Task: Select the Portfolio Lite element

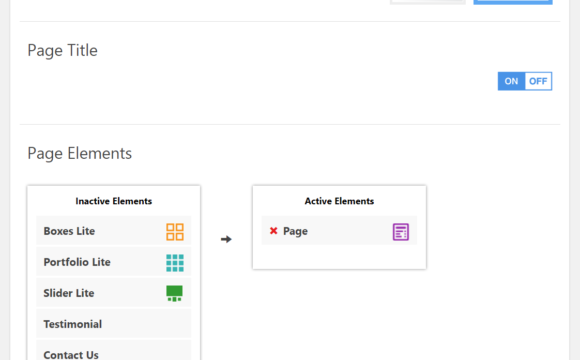Action: (x=114, y=262)
